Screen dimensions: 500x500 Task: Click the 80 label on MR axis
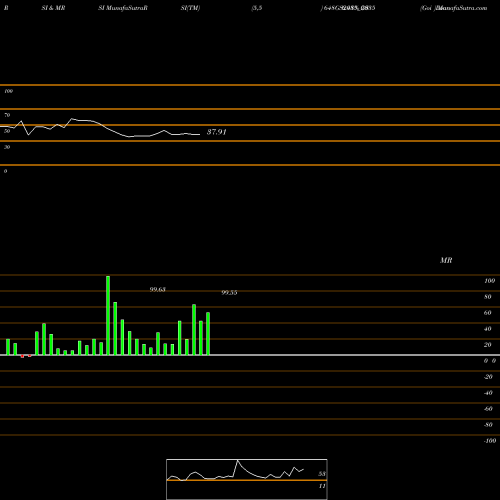[488, 297]
